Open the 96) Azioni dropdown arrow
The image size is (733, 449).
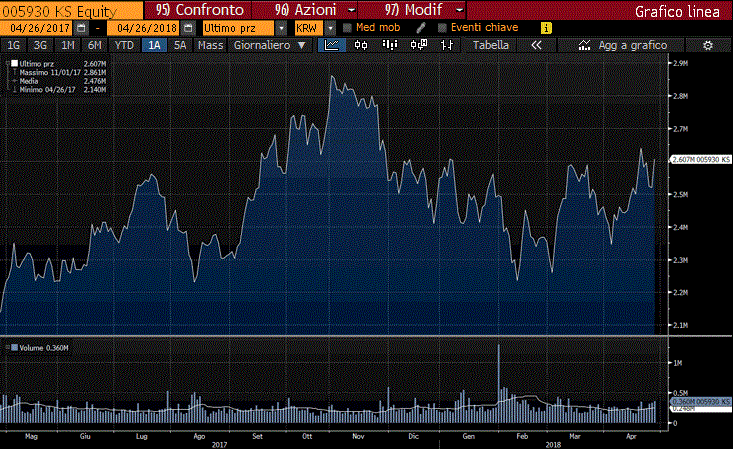tap(352, 10)
